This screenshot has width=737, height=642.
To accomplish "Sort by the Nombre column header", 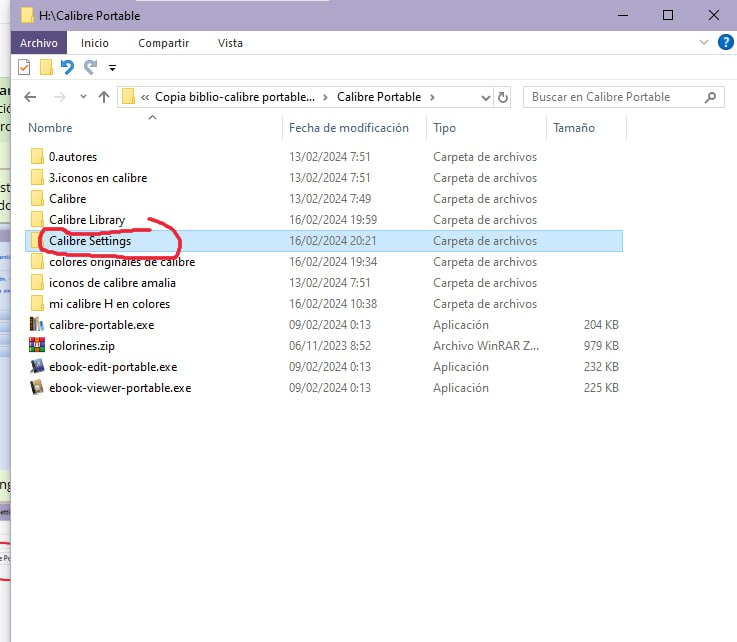I will point(50,128).
